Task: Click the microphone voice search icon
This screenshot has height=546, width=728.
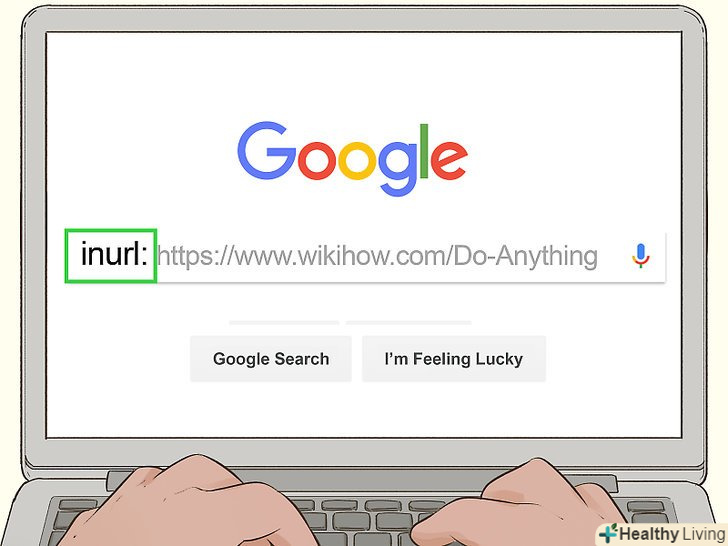Action: point(641,255)
